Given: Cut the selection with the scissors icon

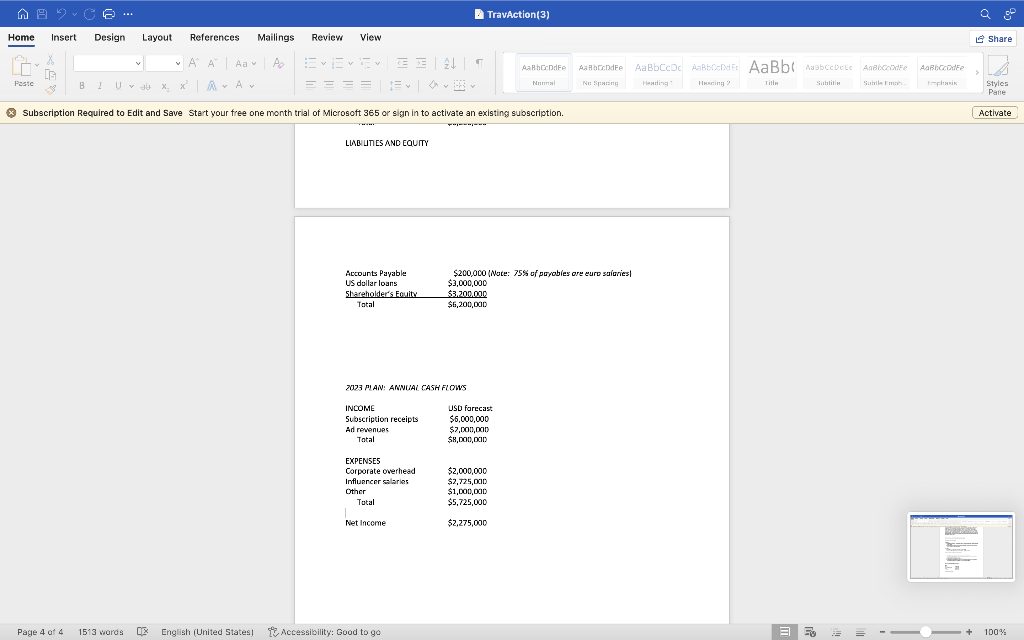Looking at the screenshot, I should pos(50,60).
